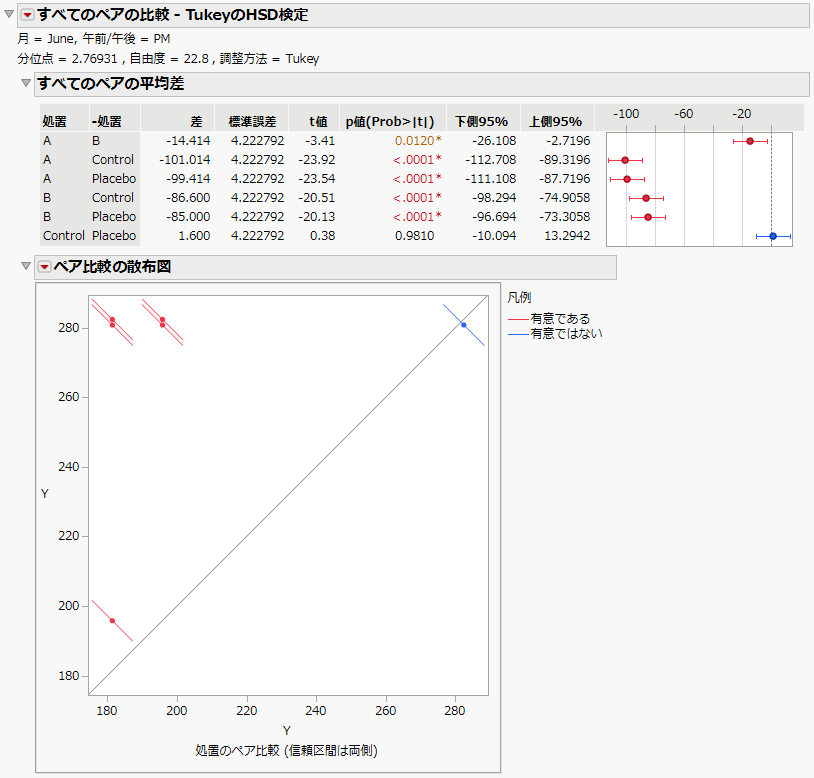Screen dimensions: 814x778
Task: Select the lone red point near Y 196
Action: [x=112, y=621]
